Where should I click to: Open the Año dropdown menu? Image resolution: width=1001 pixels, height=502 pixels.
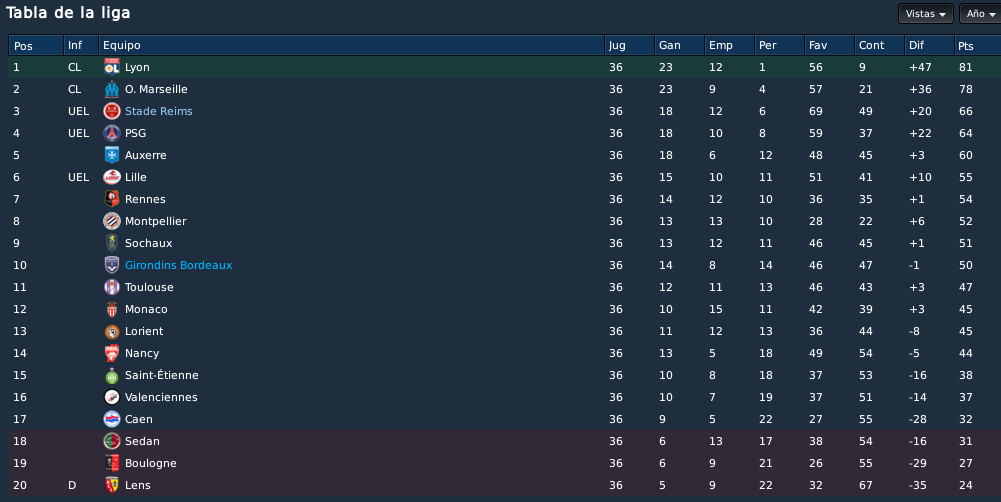[981, 13]
